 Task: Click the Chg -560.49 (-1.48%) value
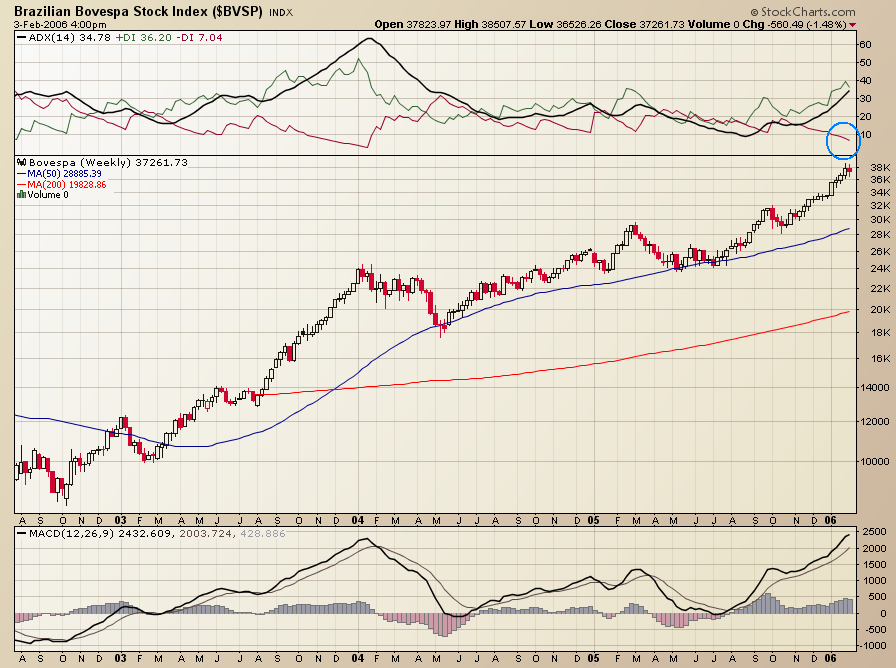coord(794,25)
